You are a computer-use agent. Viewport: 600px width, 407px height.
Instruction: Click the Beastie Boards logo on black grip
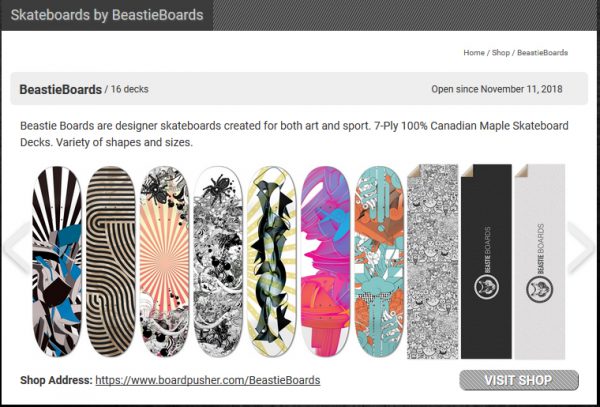click(486, 288)
